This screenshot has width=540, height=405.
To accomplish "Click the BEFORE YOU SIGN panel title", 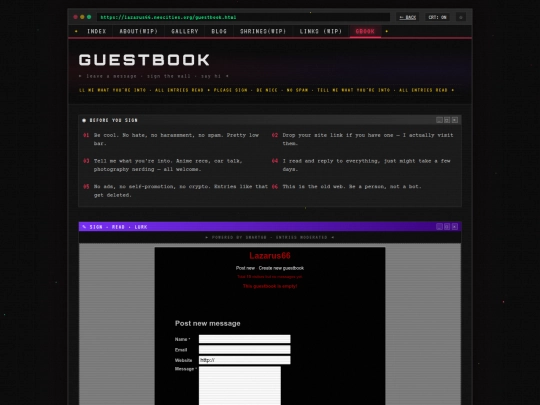I will point(114,120).
